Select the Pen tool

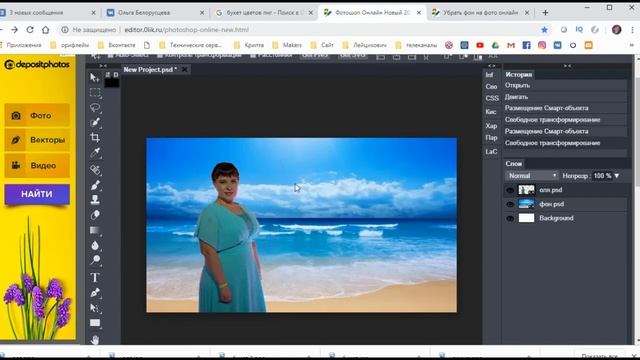click(95, 293)
